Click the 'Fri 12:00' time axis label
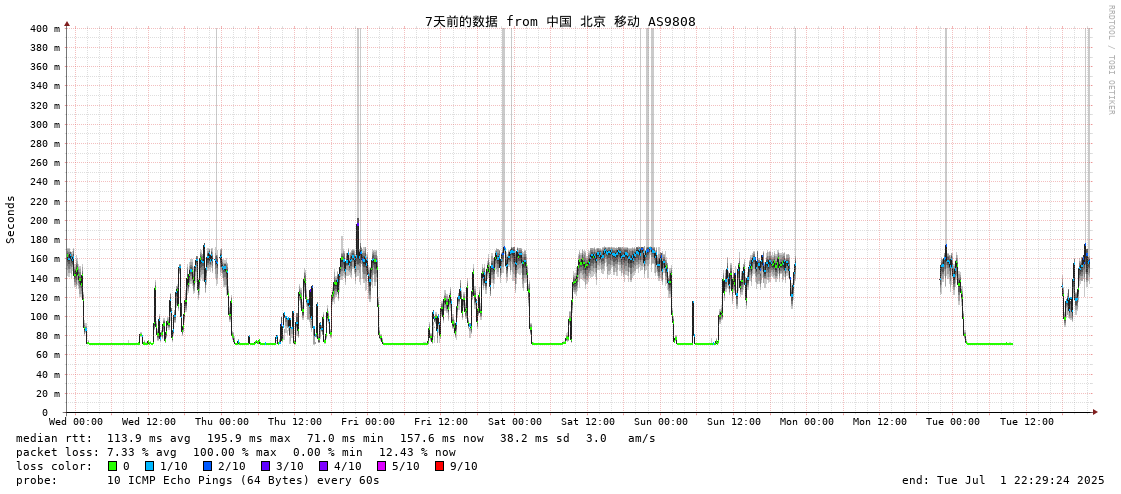 [x=441, y=422]
